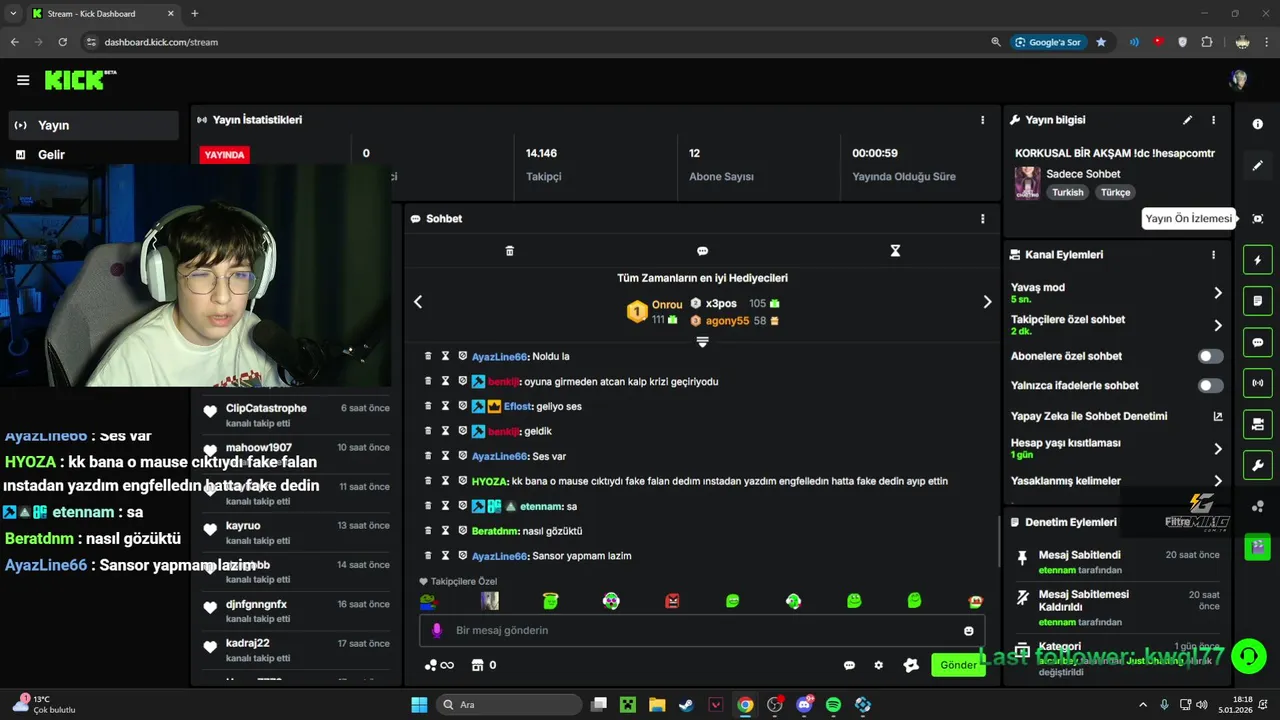Show previous top gifters with left arrow
The height and width of the screenshot is (720, 1280).
[x=418, y=301]
